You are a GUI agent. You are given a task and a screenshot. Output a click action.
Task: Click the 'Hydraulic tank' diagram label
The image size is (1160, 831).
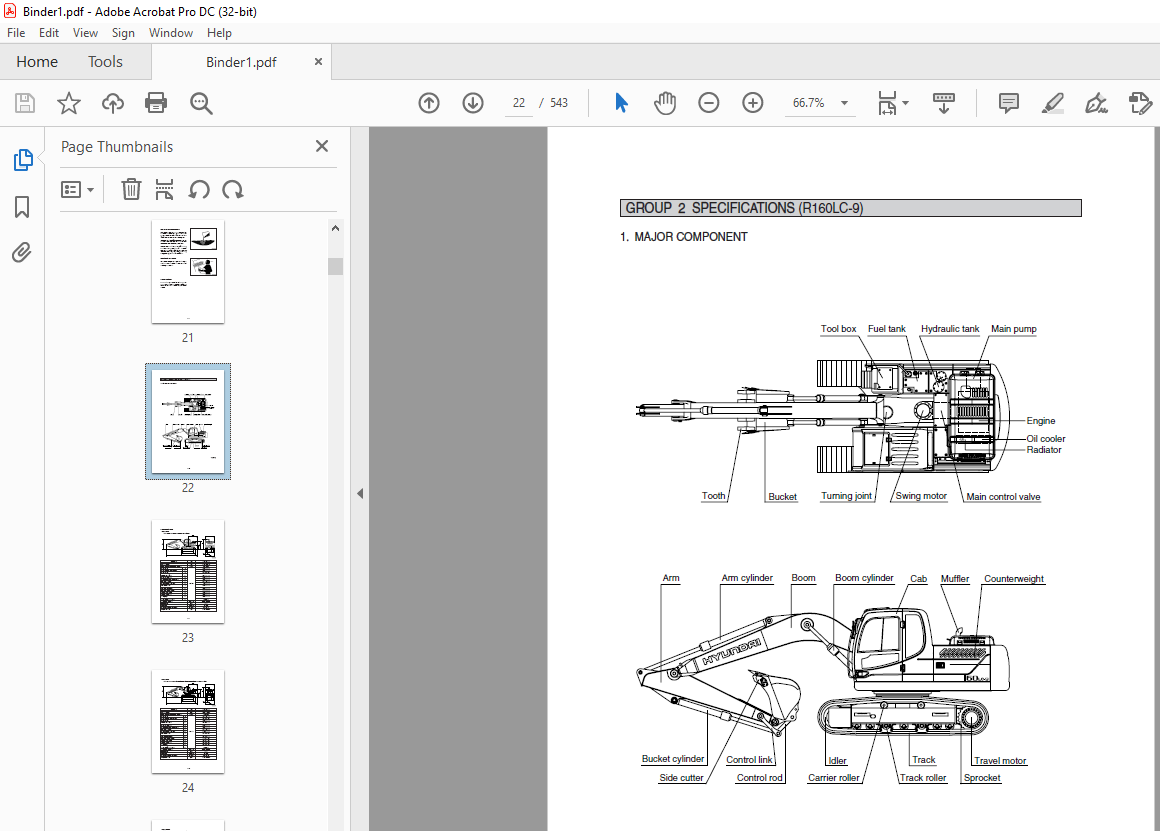tap(950, 329)
